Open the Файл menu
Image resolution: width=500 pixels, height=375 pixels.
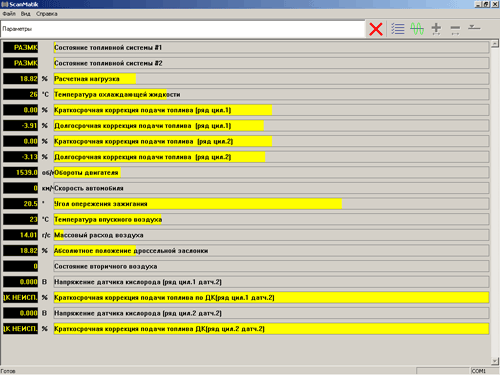coord(9,14)
